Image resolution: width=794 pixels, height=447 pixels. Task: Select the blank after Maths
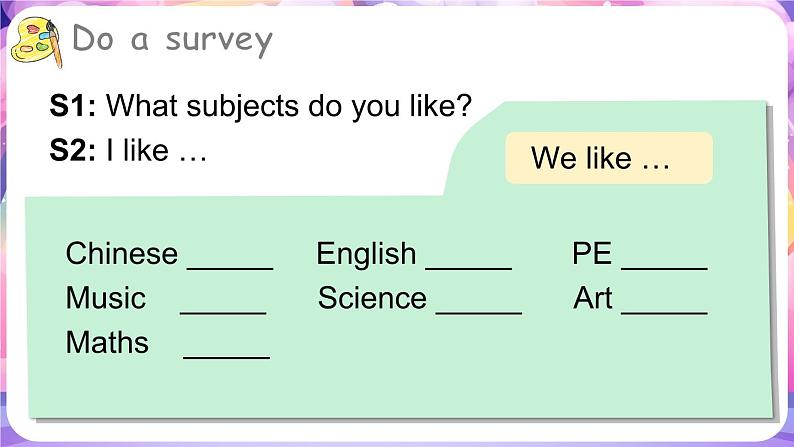point(226,349)
